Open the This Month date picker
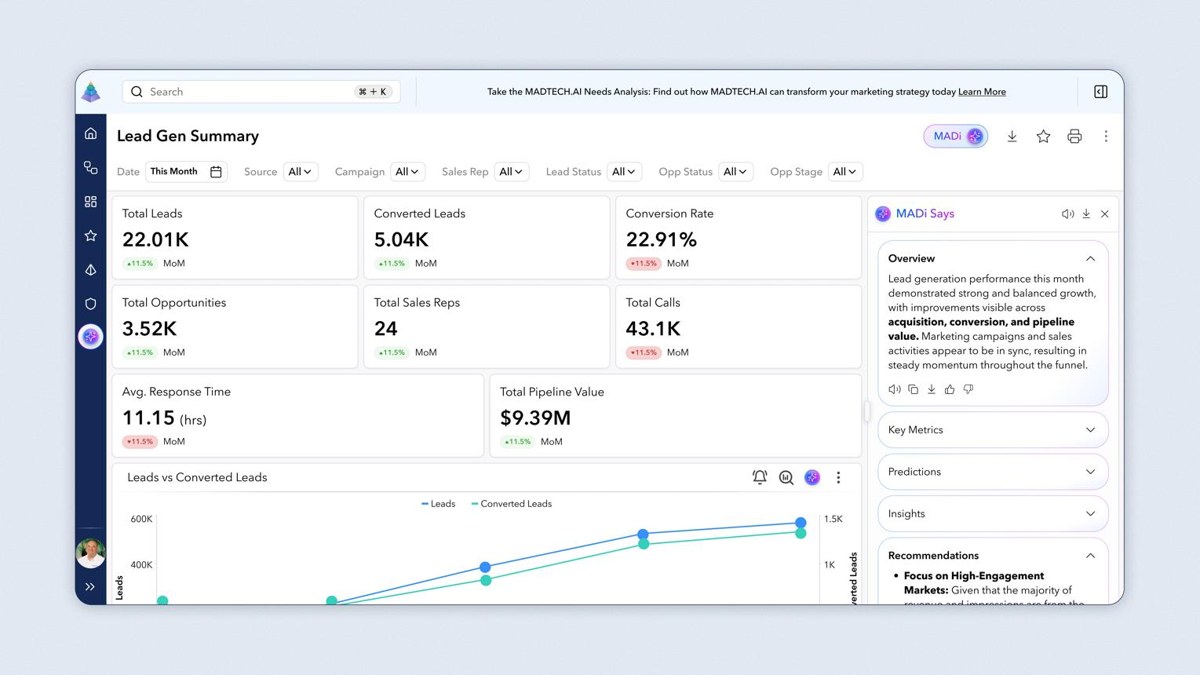 187,172
